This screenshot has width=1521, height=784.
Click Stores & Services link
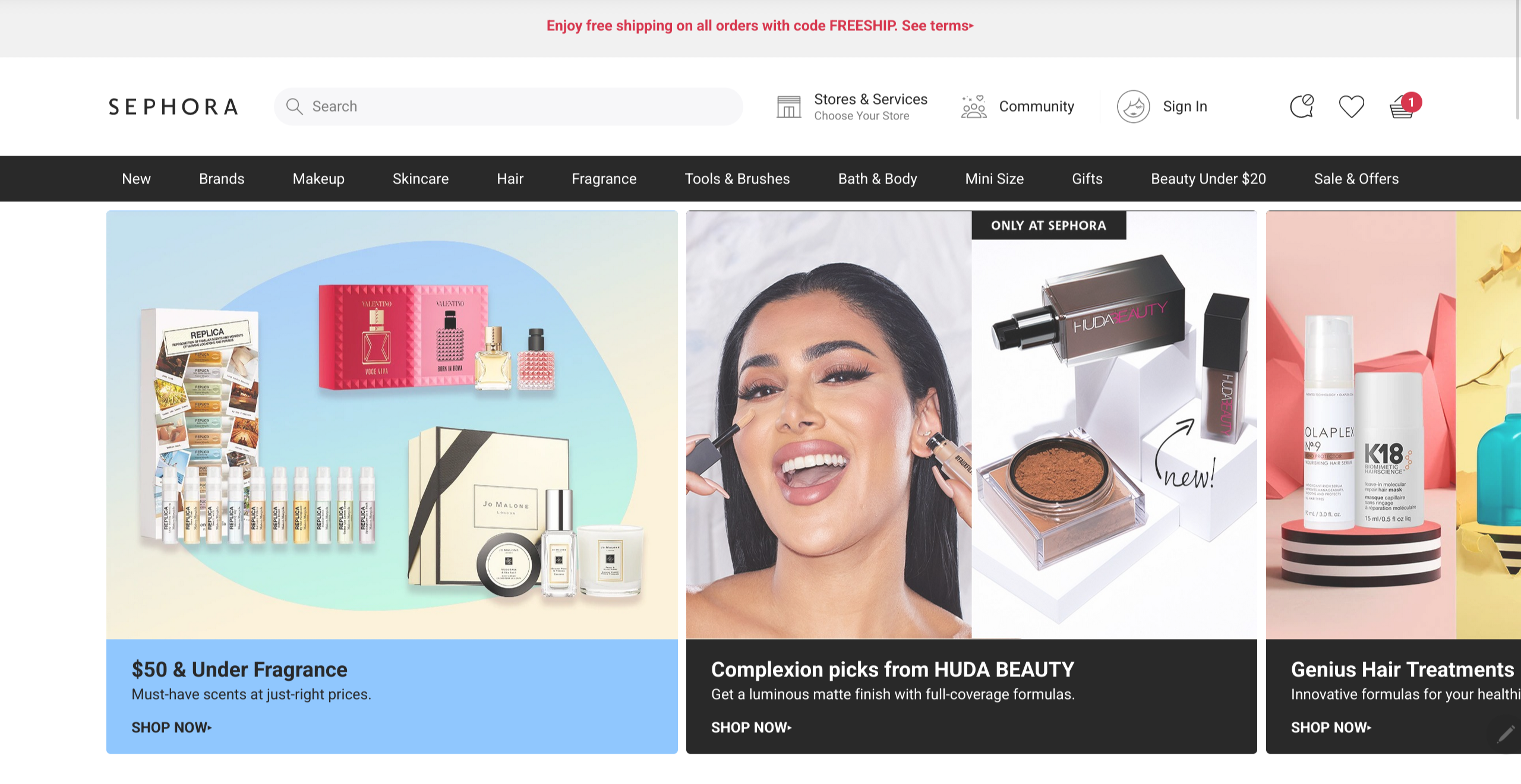pyautogui.click(x=870, y=99)
